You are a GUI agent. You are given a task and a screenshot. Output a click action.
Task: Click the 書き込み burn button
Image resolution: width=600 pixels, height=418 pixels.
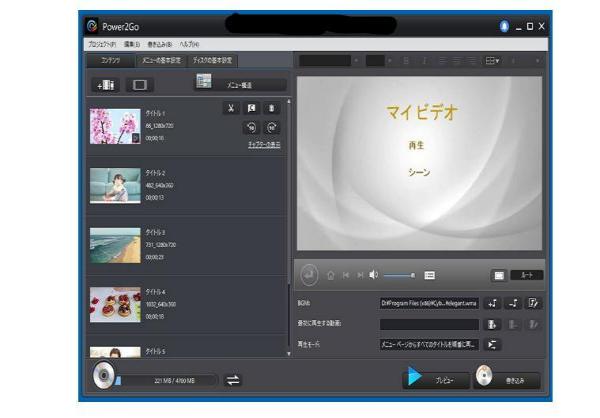coord(507,379)
